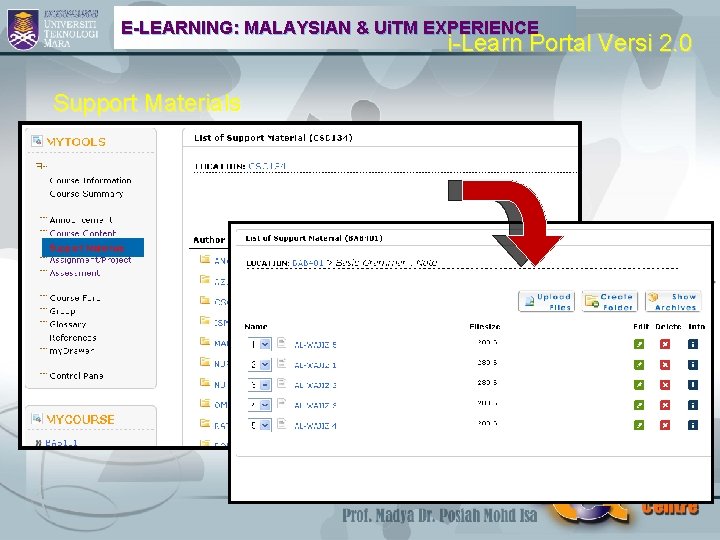Delete the AL-WAJIZ 5 file

coord(664,344)
